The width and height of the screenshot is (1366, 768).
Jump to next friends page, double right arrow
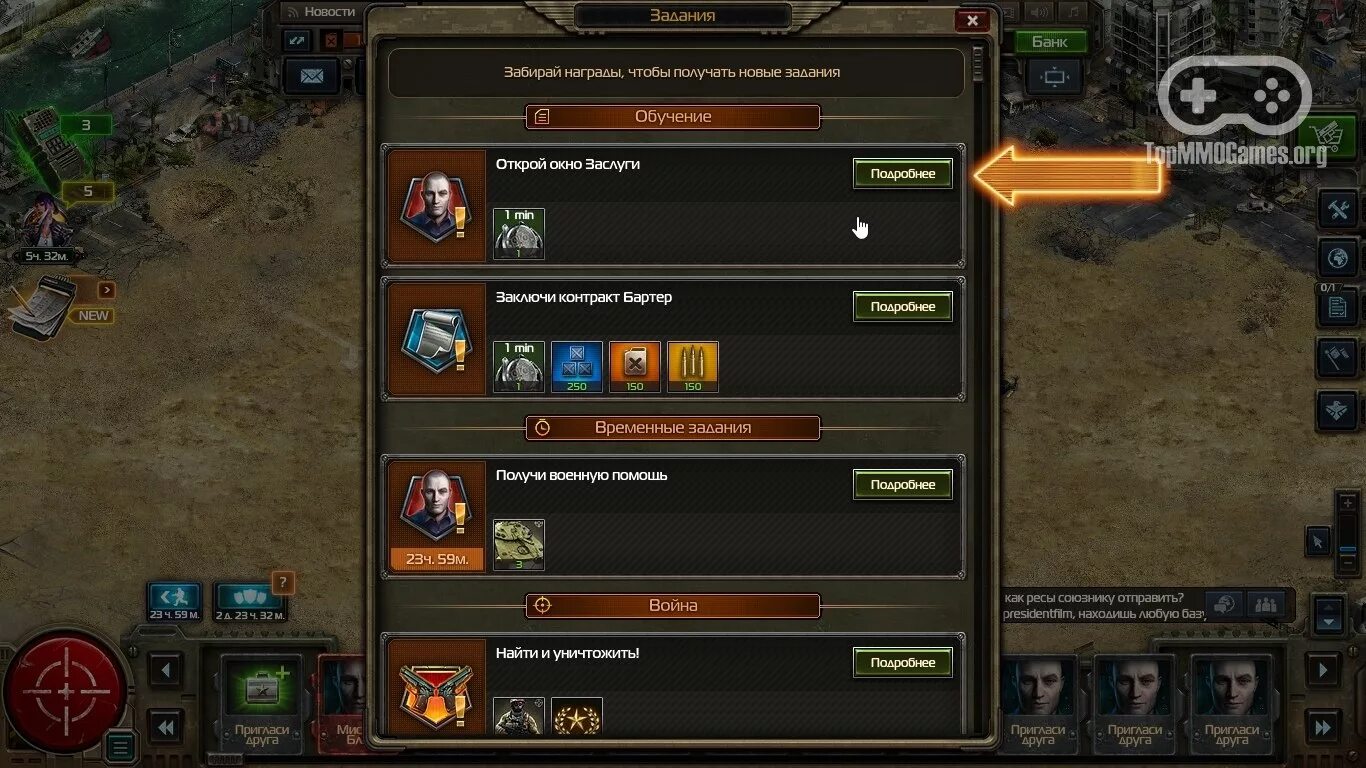1322,727
